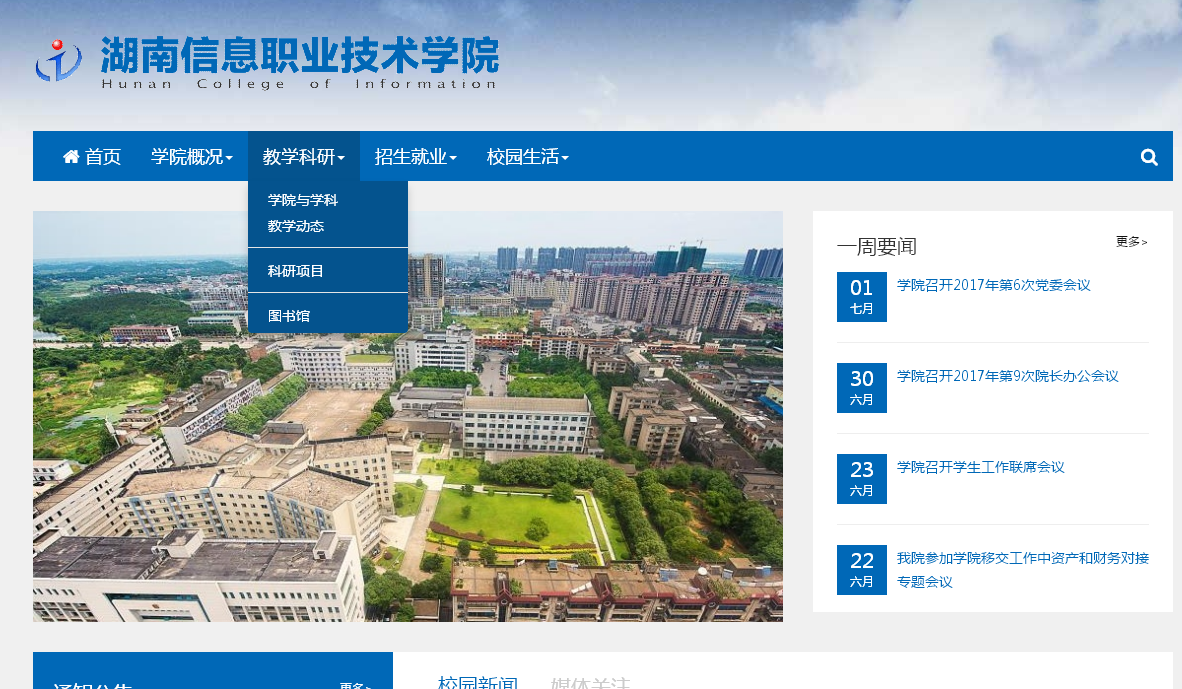Collapse the 教学科研 dropdown menu
The height and width of the screenshot is (689, 1182).
(303, 157)
